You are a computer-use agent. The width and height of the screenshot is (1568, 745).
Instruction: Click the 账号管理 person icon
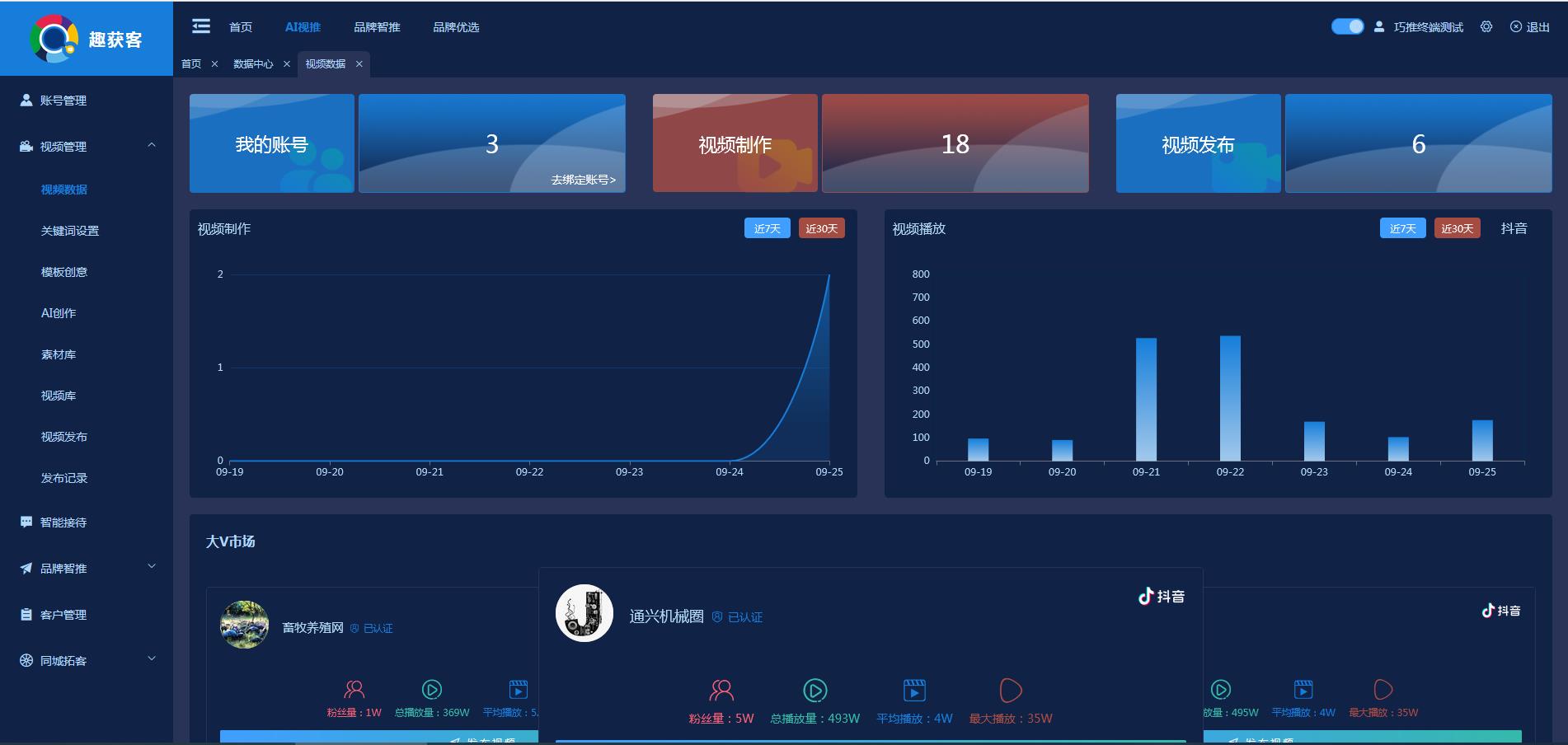[26, 100]
